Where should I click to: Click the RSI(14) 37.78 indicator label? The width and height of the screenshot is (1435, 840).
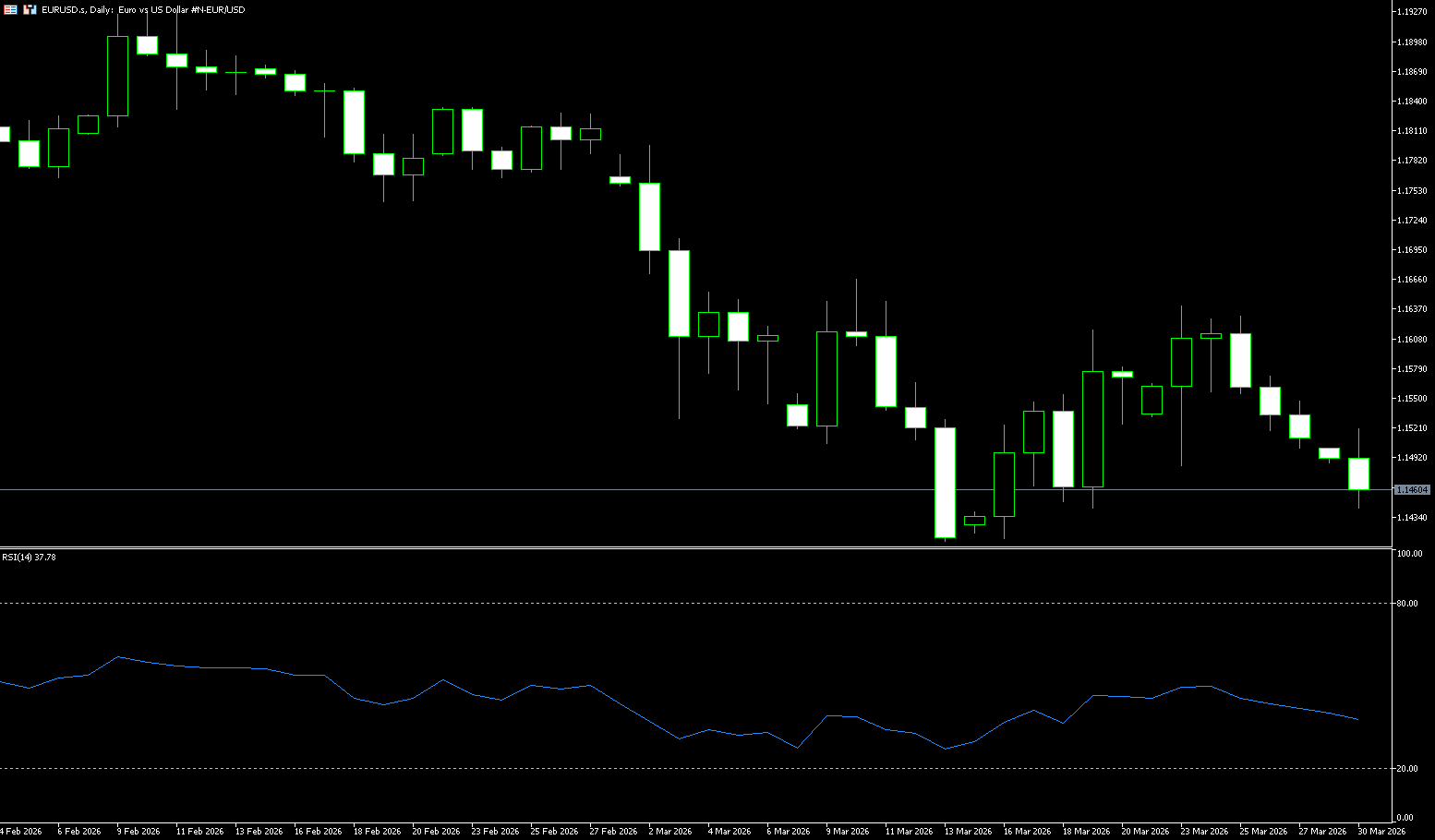coord(30,558)
